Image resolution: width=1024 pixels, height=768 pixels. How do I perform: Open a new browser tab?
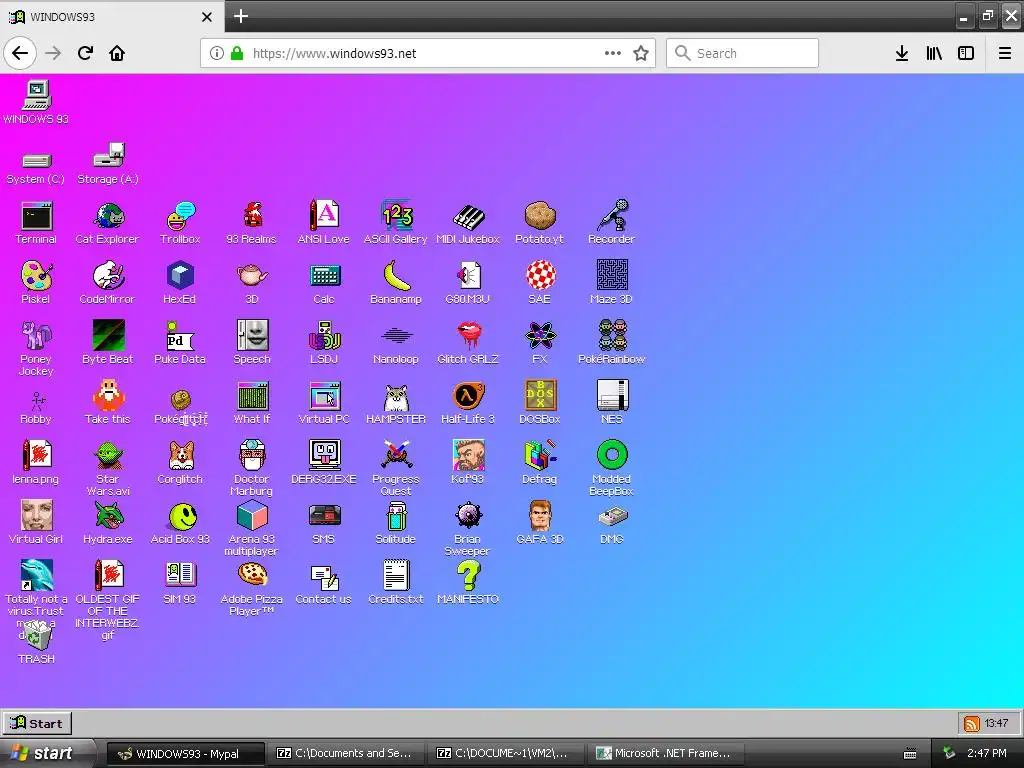pos(241,16)
